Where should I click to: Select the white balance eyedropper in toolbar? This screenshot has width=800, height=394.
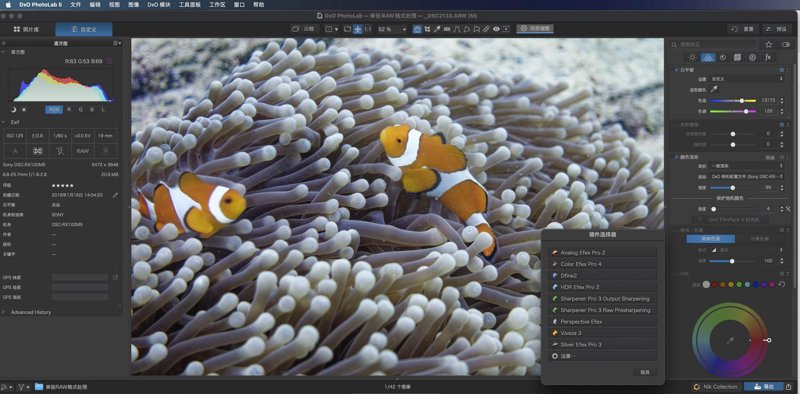coord(437,29)
